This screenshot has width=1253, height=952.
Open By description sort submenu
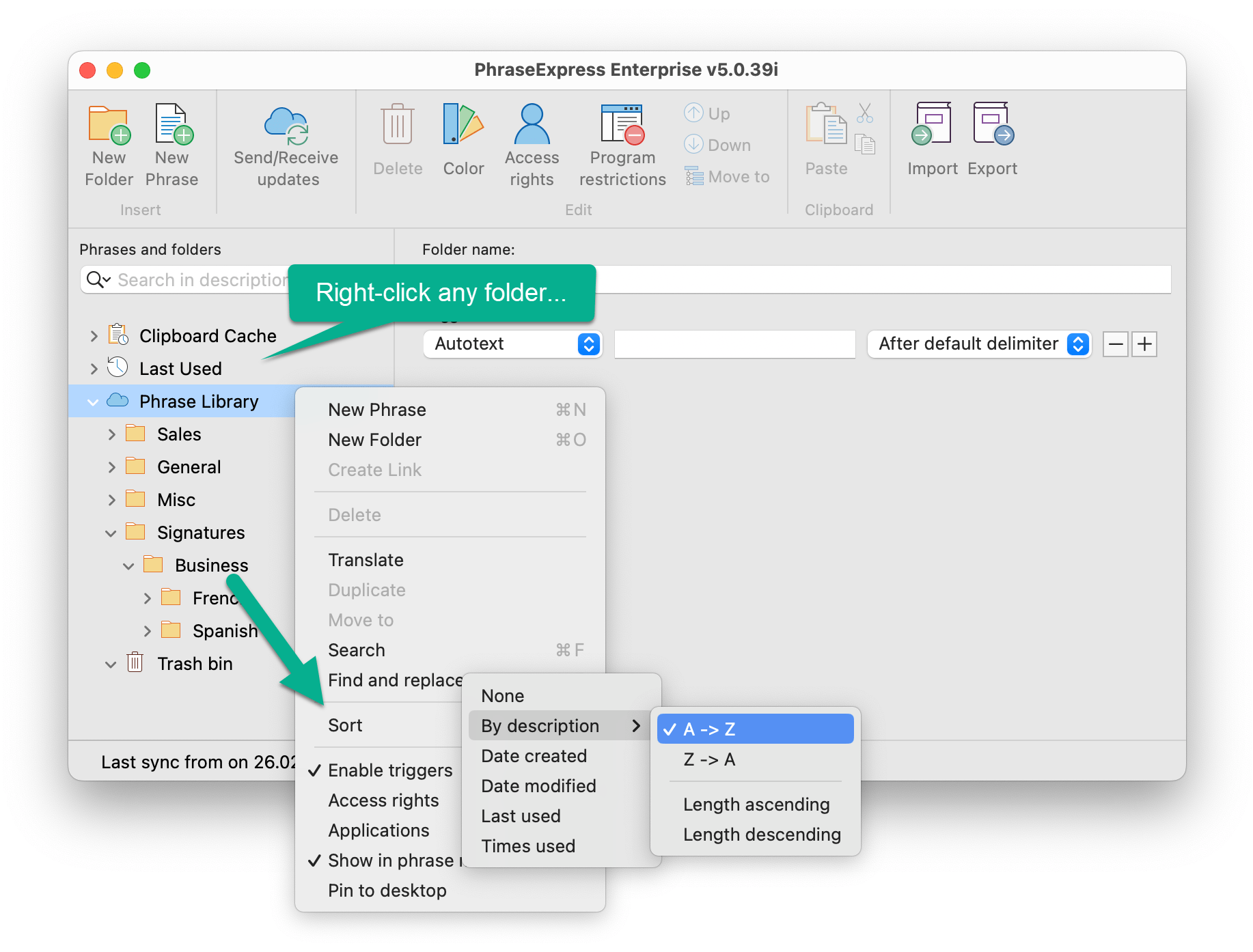point(560,726)
